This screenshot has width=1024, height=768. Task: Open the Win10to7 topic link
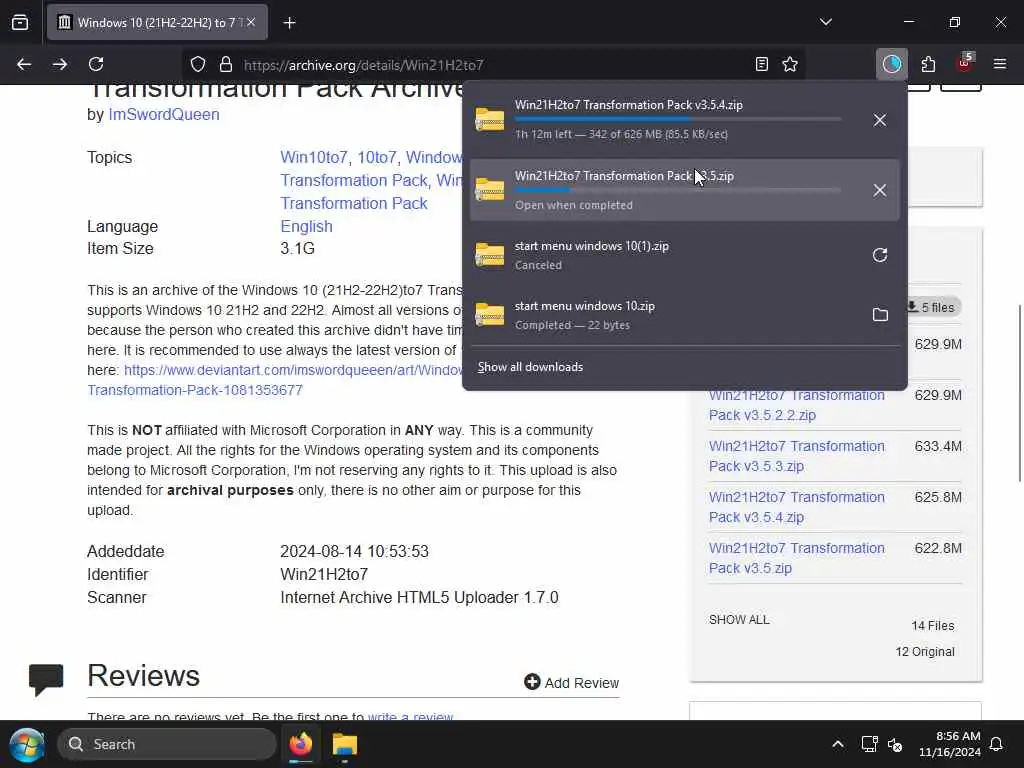coord(313,157)
